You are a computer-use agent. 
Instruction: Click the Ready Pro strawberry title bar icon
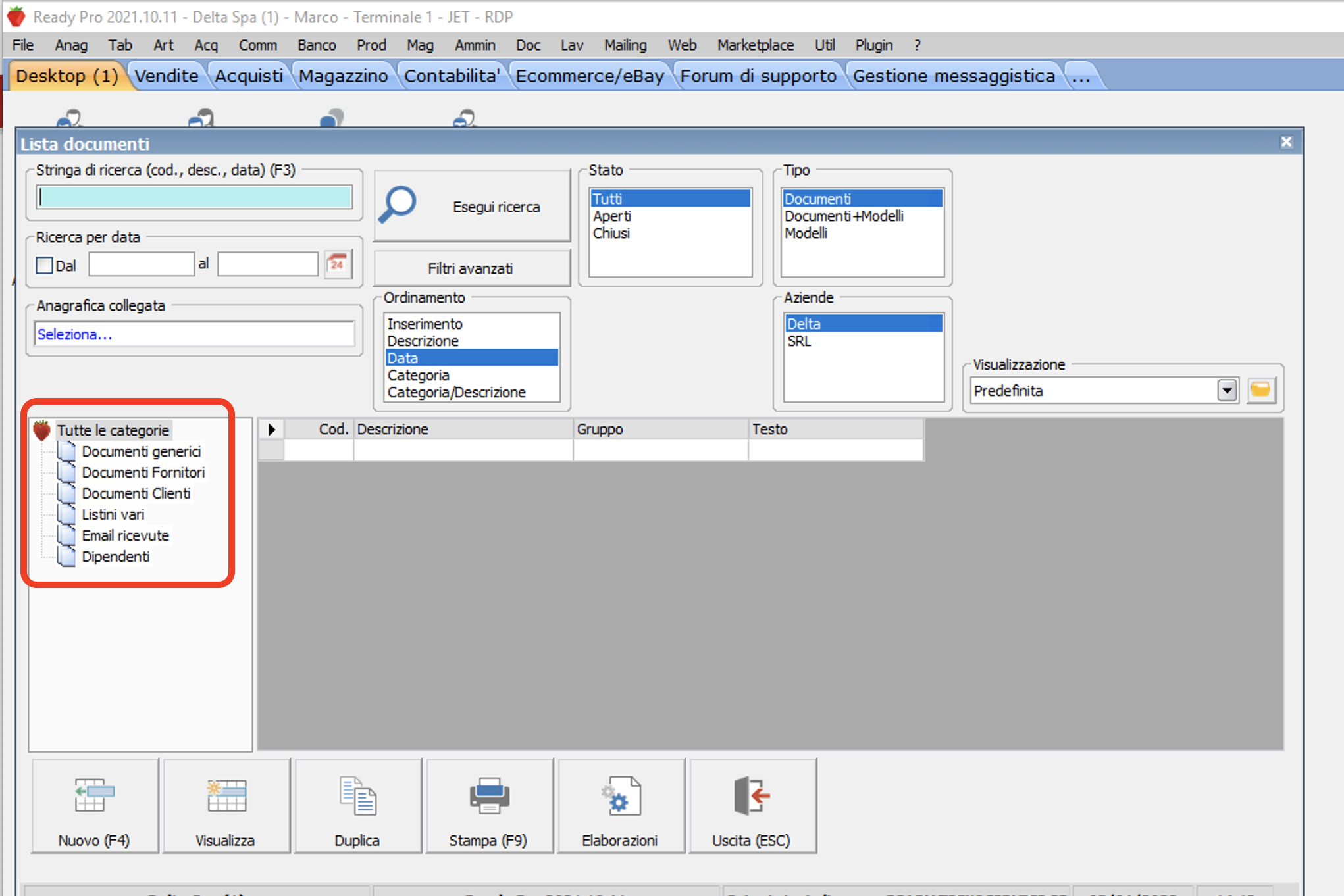(16, 16)
